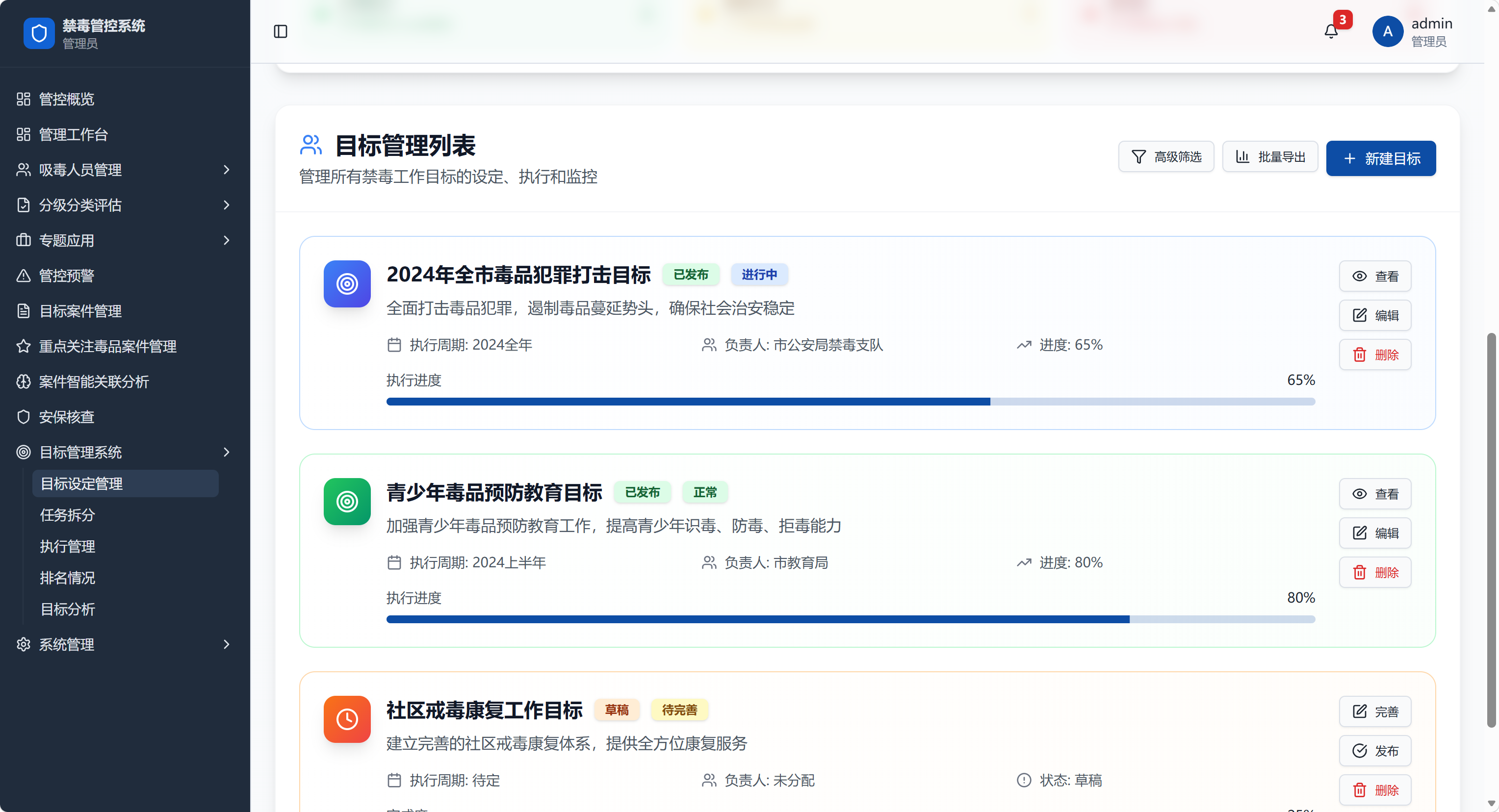Expand the 分级分类评估 chevron
Image resolution: width=1499 pixels, height=812 pixels.
[x=226, y=205]
